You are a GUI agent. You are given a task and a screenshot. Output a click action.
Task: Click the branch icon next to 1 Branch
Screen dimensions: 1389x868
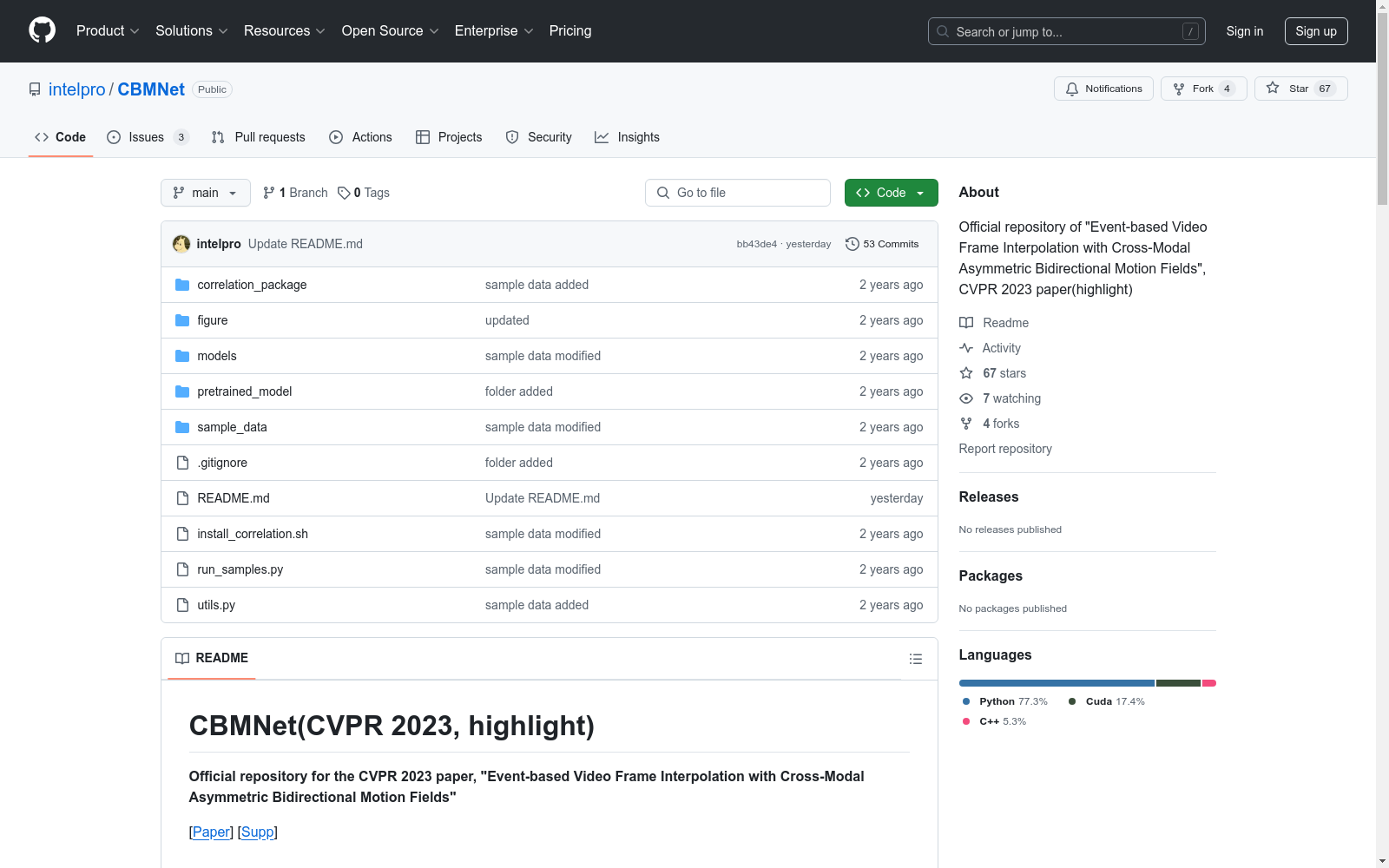pyautogui.click(x=269, y=193)
